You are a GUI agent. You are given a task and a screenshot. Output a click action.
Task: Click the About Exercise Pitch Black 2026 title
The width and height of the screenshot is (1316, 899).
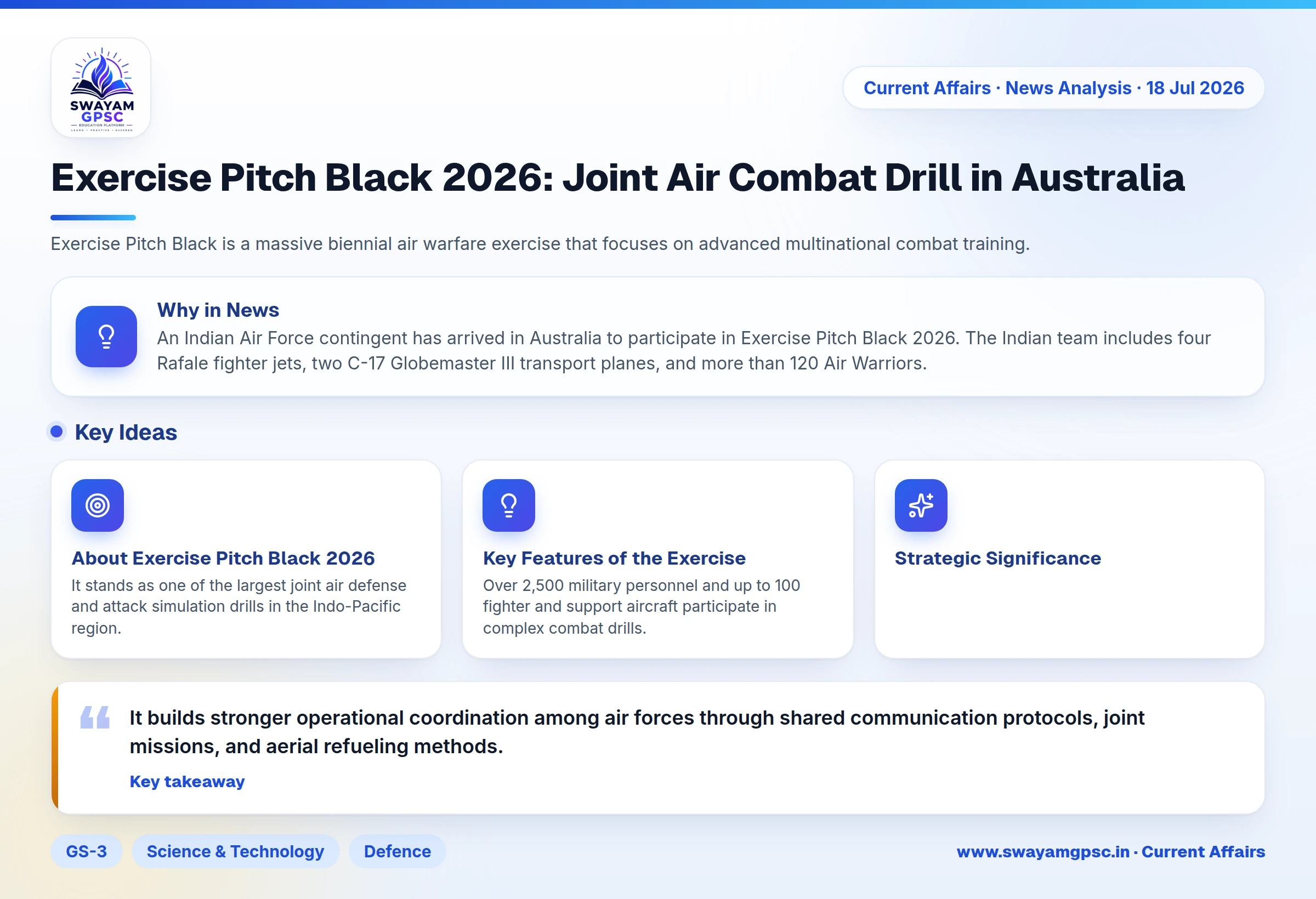(x=223, y=558)
